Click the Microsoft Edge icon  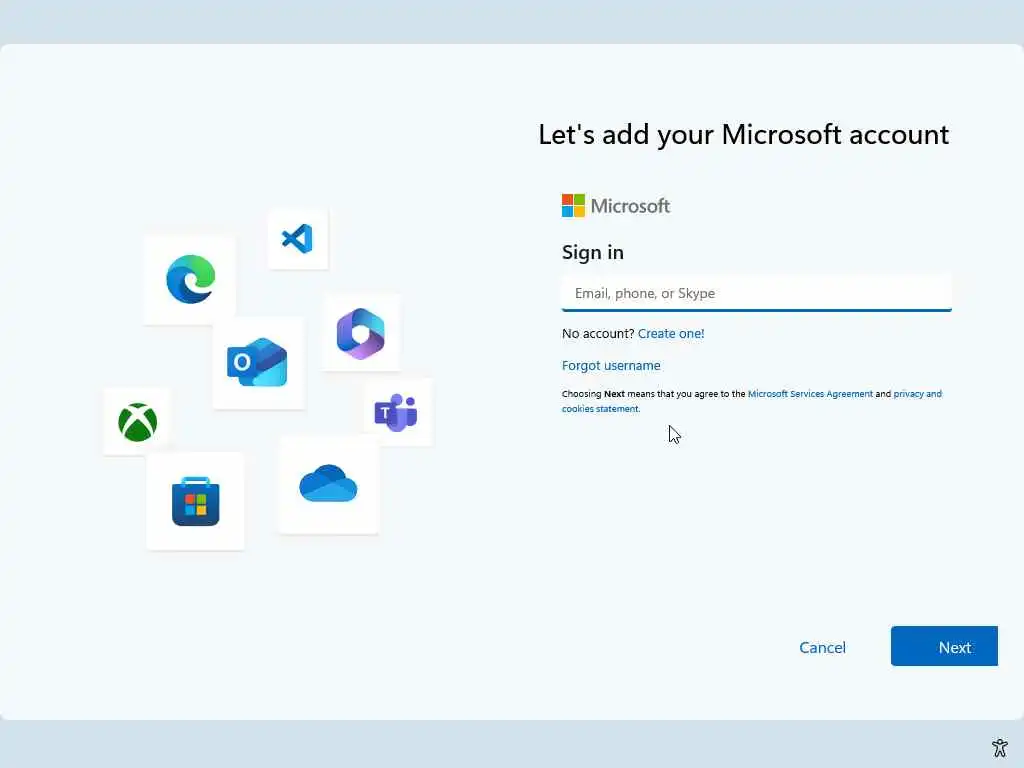[x=191, y=280]
